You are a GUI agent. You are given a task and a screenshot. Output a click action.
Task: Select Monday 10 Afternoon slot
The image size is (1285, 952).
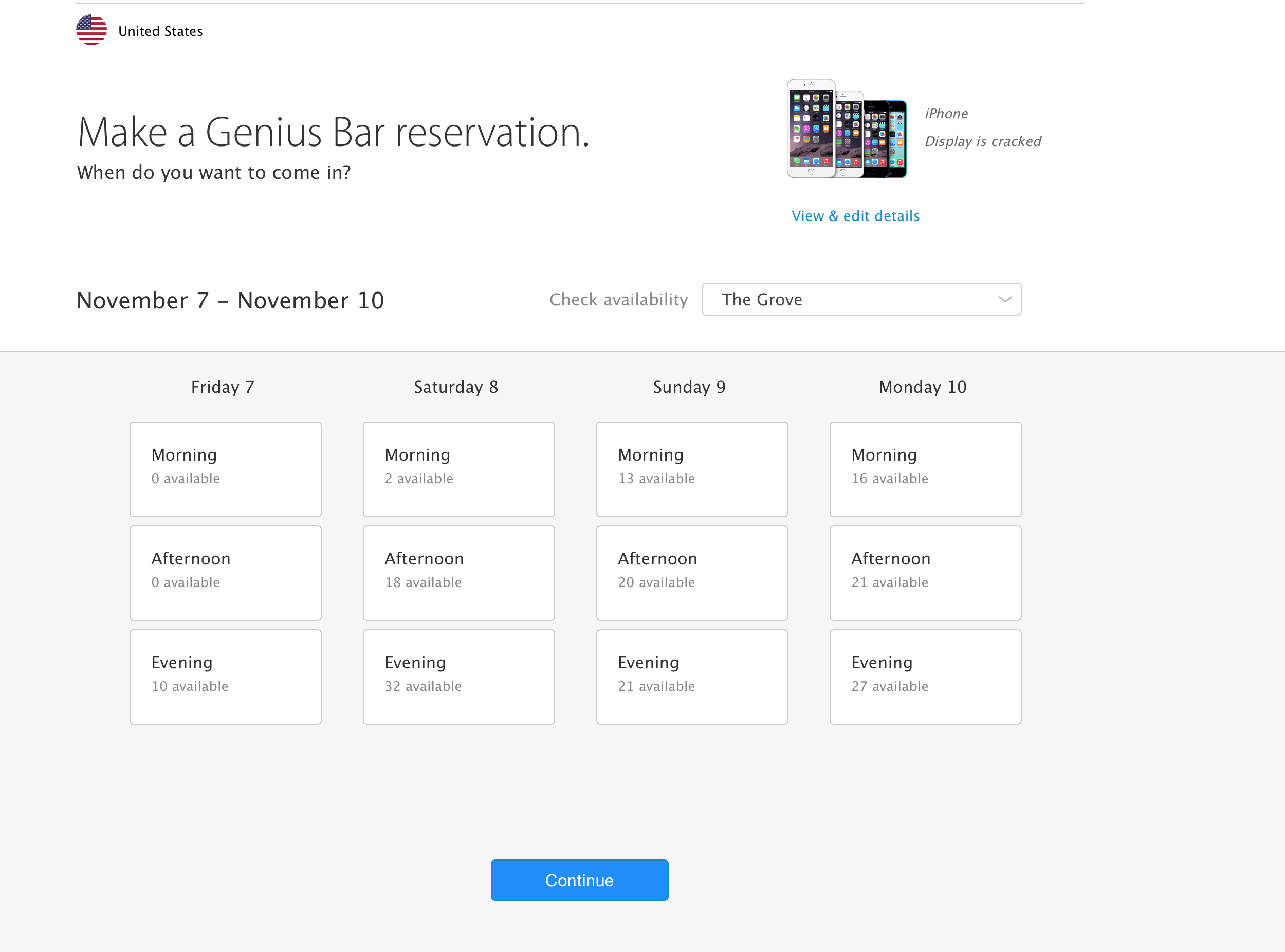click(x=925, y=573)
